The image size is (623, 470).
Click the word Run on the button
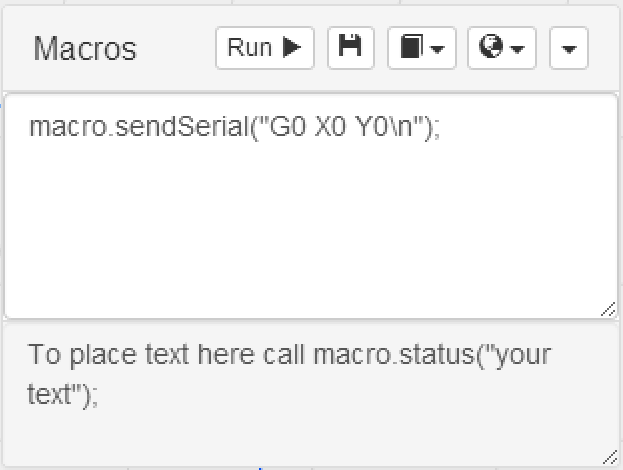[250, 48]
